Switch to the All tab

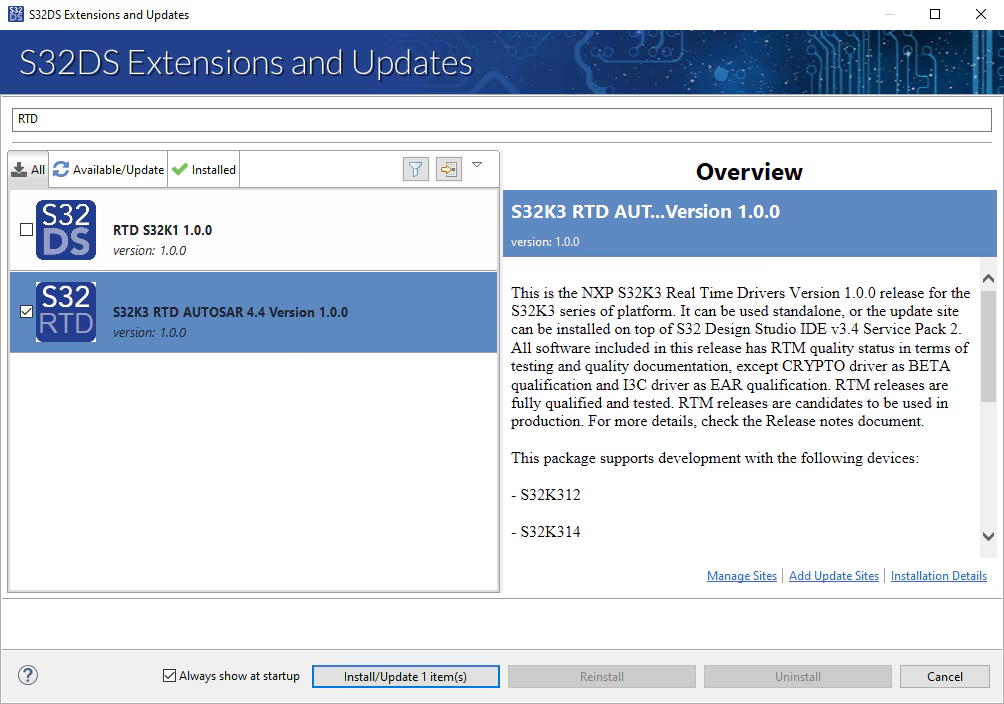coord(29,170)
